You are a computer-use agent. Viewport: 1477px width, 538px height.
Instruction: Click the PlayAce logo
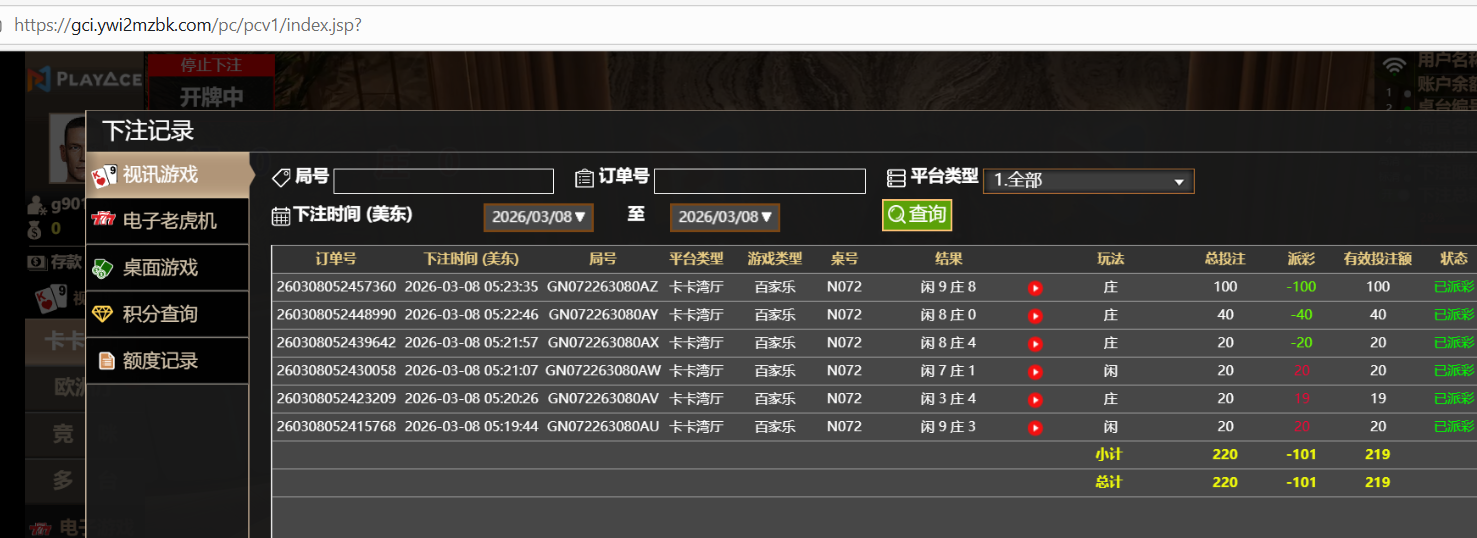[85, 79]
